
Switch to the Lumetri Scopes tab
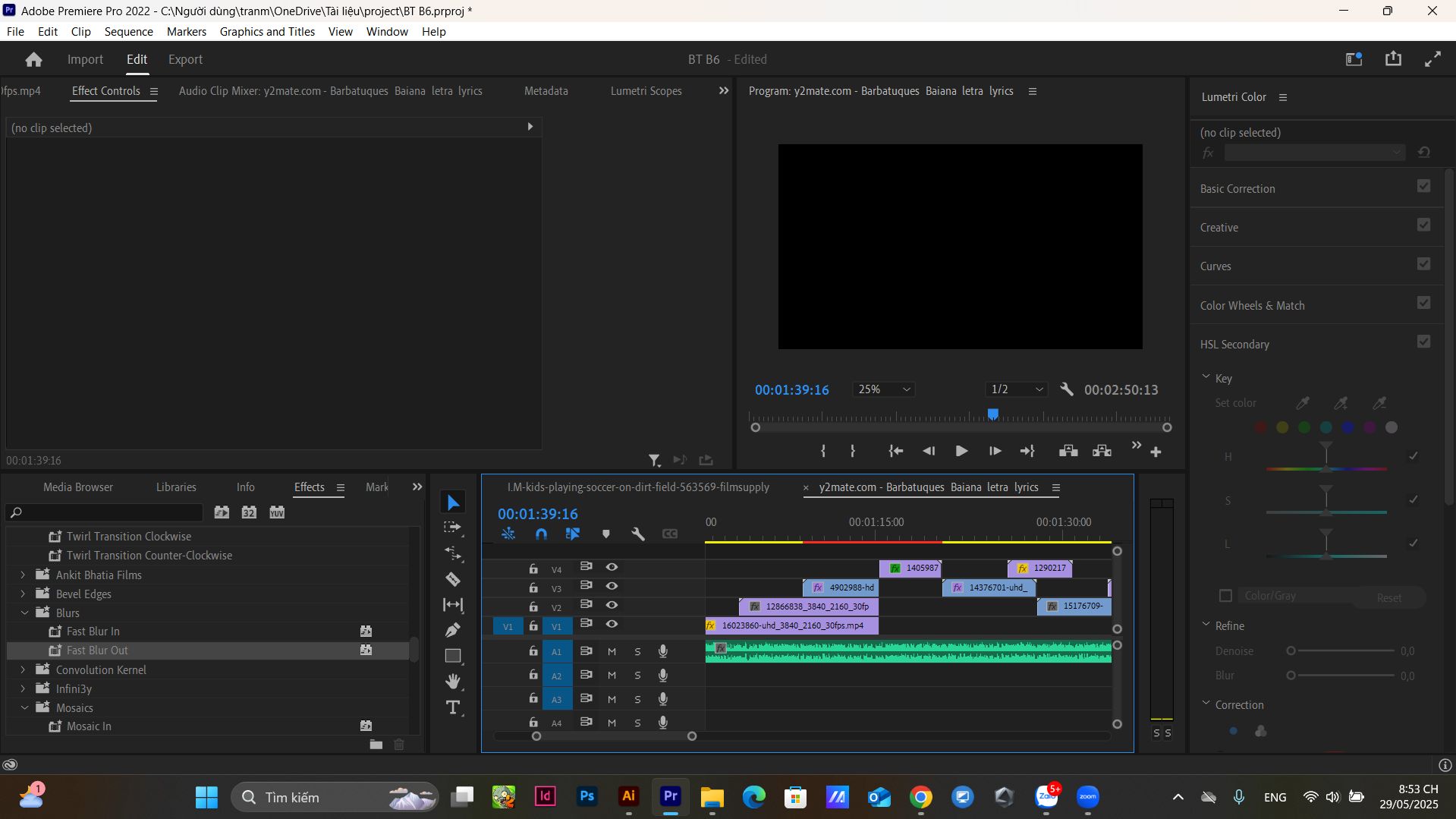pyautogui.click(x=646, y=91)
